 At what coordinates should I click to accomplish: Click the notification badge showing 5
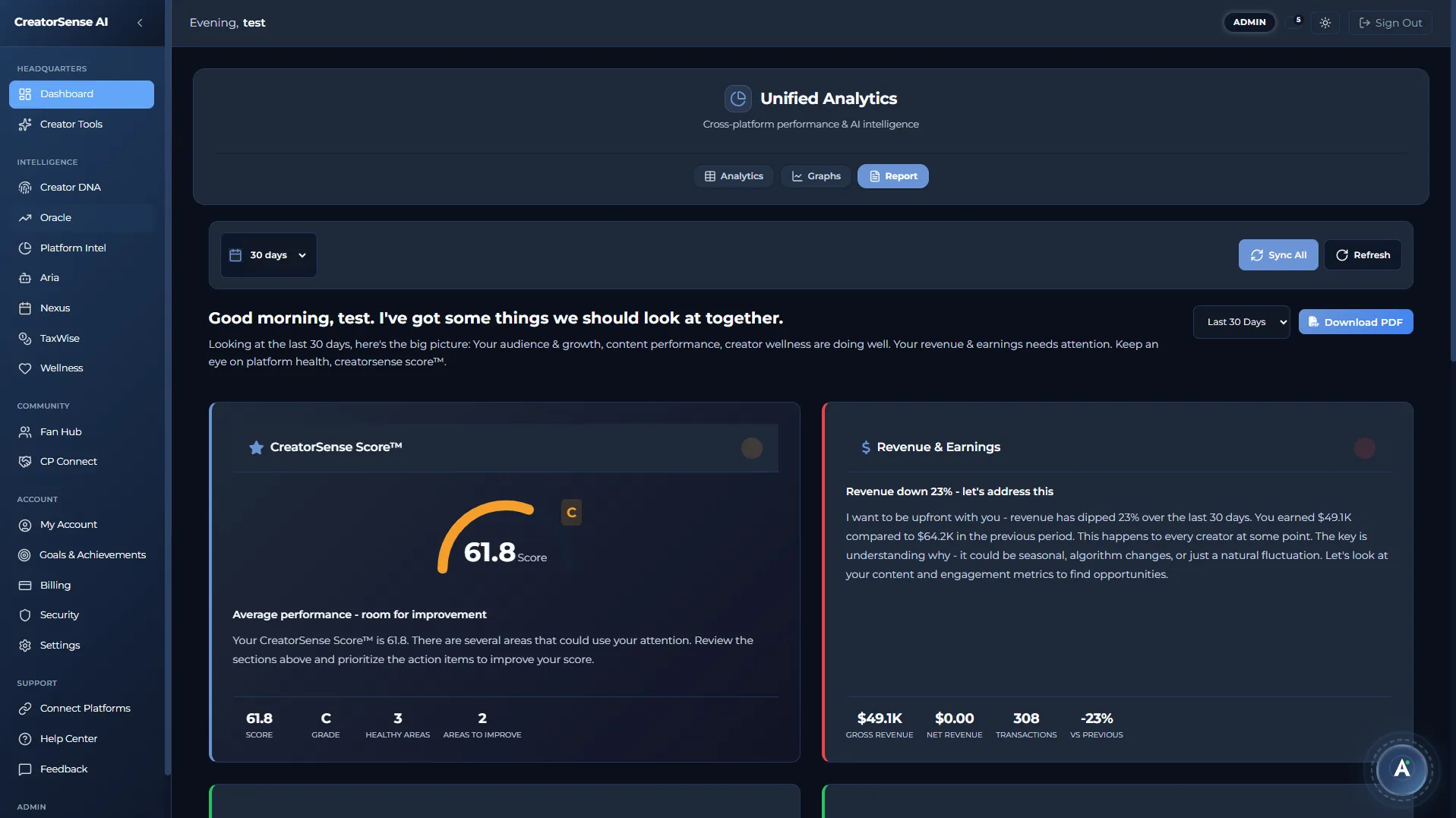pyautogui.click(x=1297, y=18)
